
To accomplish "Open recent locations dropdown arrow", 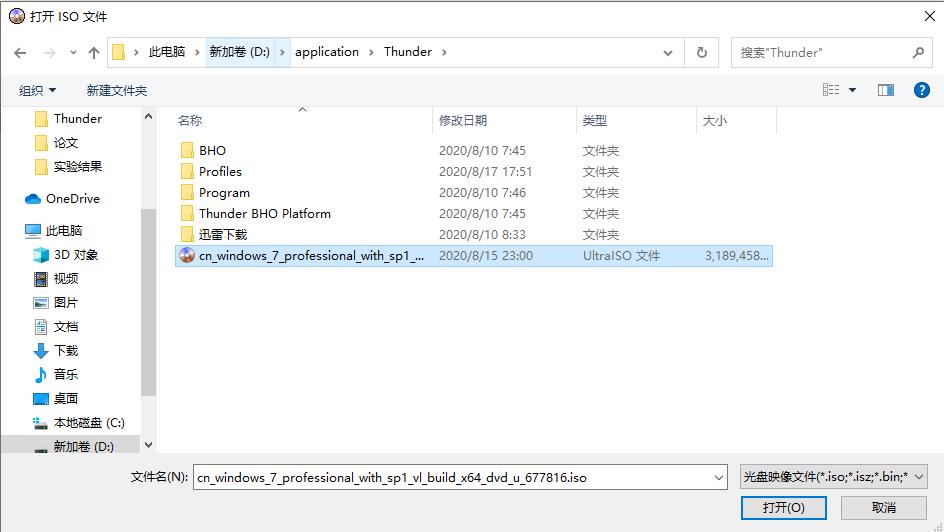I will [73, 53].
